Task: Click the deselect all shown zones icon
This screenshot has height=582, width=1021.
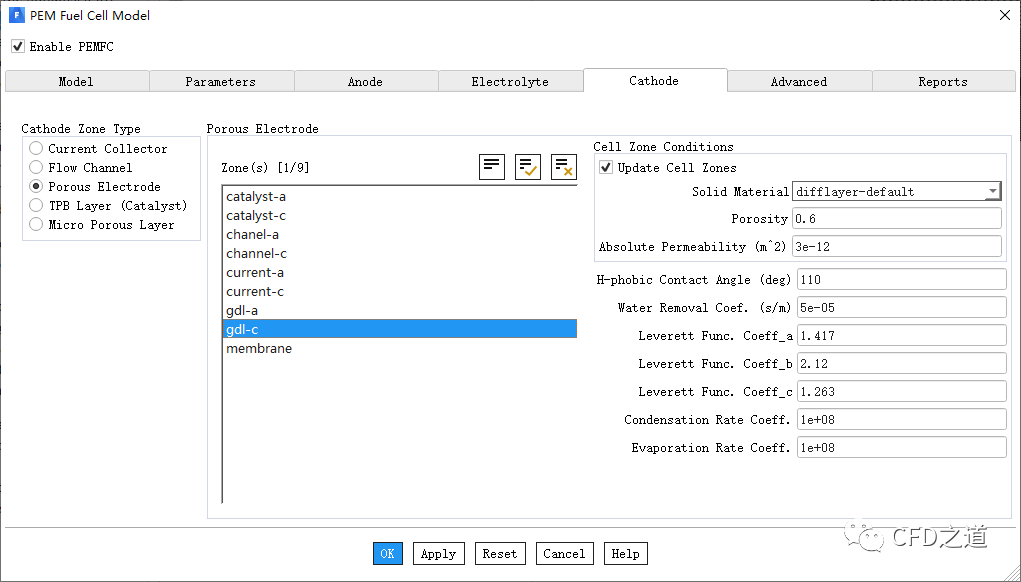Action: point(563,167)
